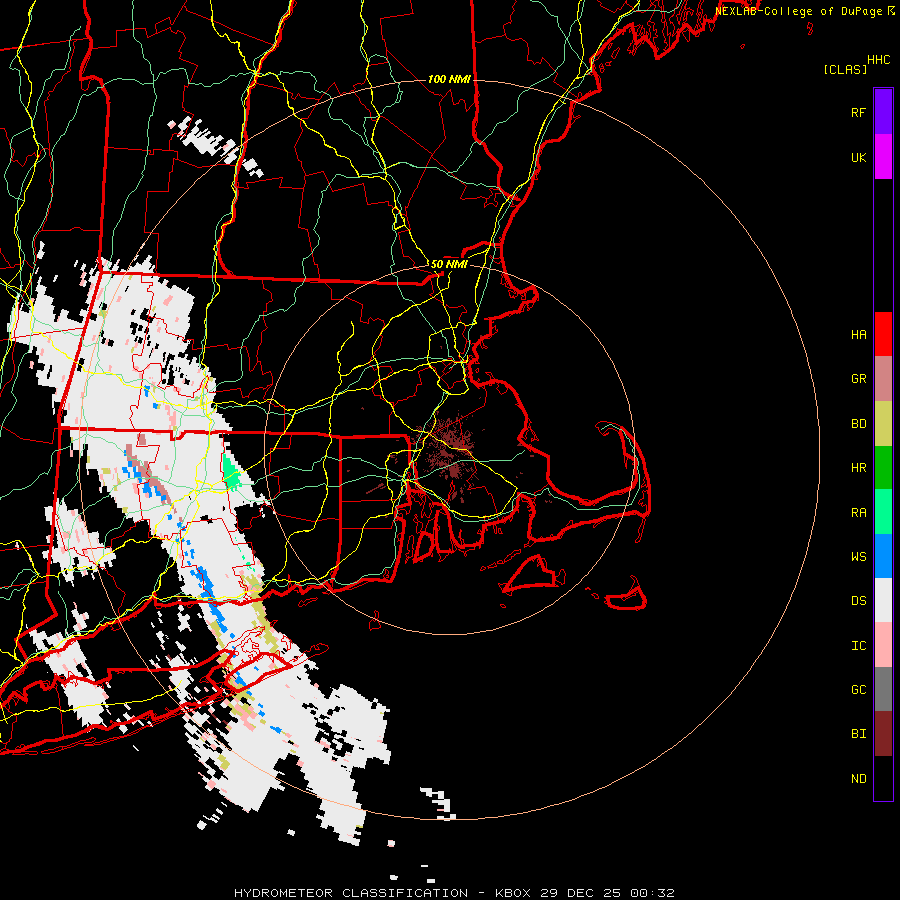Click the 50 NMI range ring label
Screen dimensions: 900x900
coord(449,264)
